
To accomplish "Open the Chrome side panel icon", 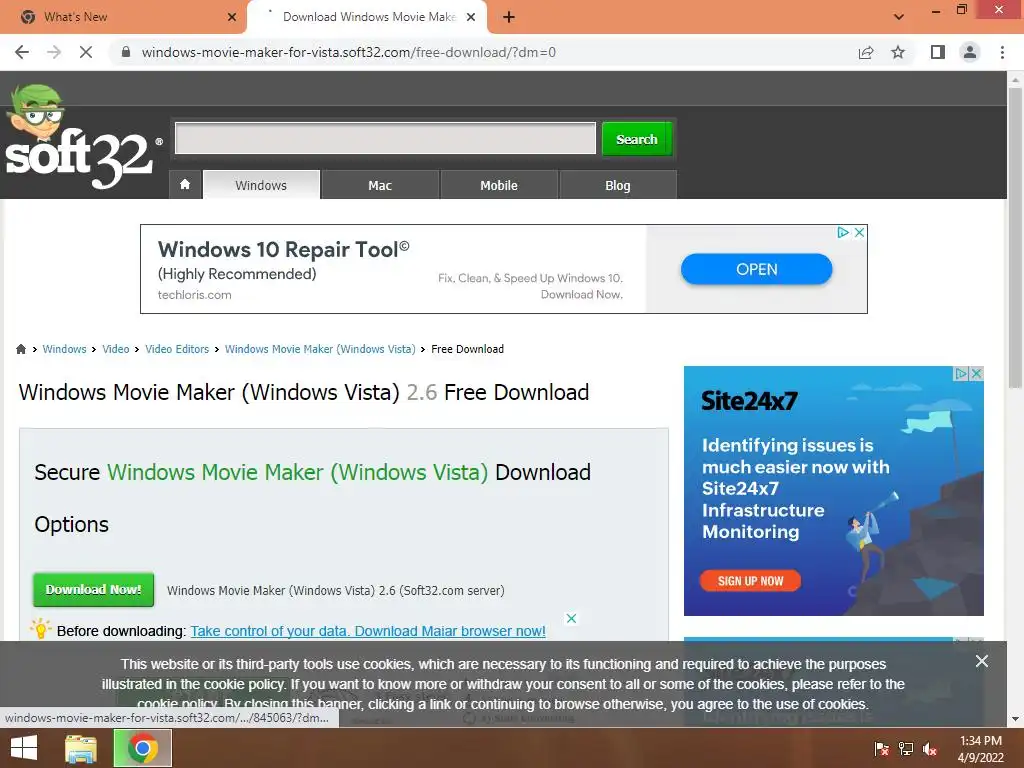I will (938, 52).
